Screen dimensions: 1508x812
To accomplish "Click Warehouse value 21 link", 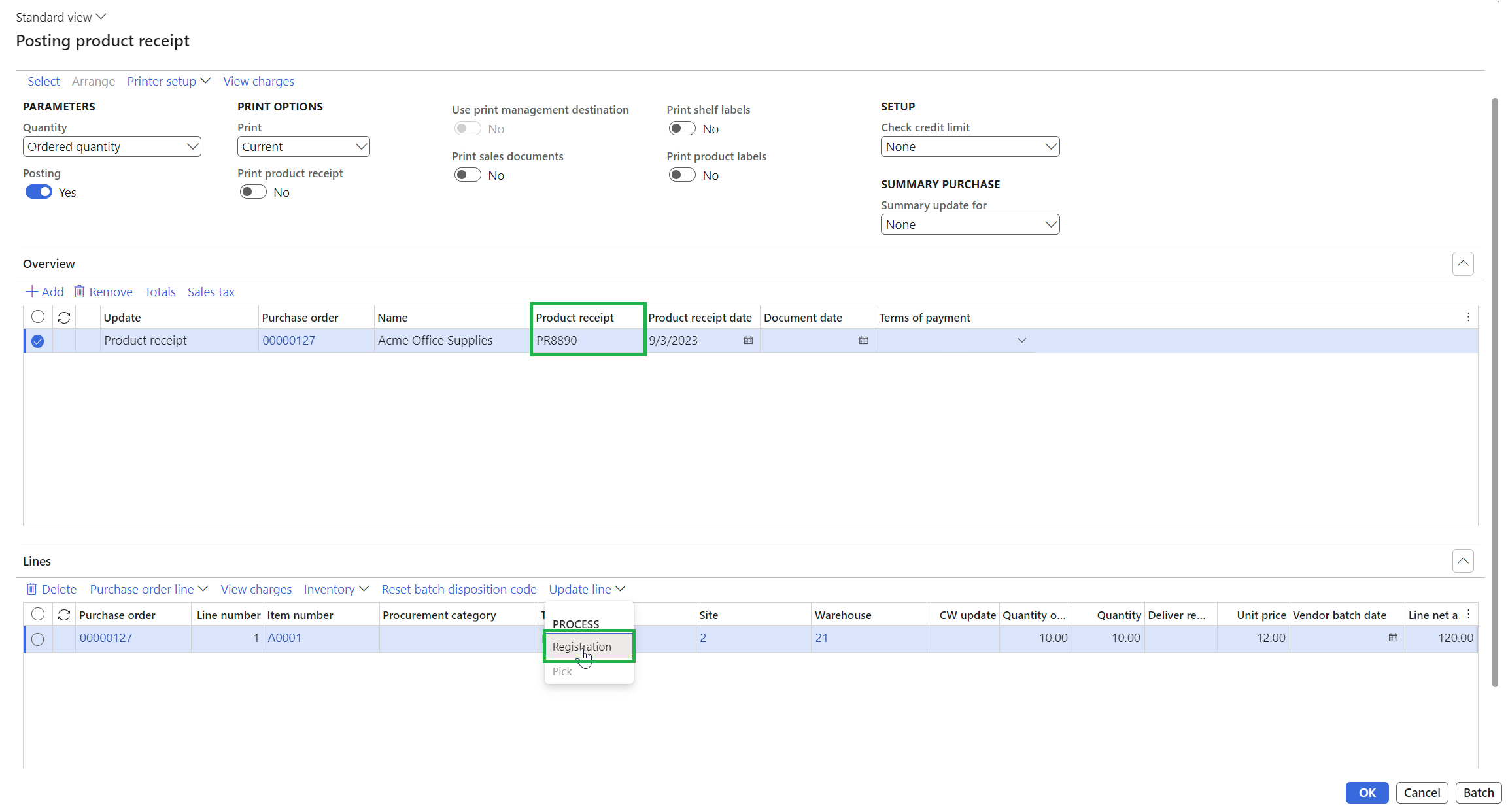I will pyautogui.click(x=821, y=638).
